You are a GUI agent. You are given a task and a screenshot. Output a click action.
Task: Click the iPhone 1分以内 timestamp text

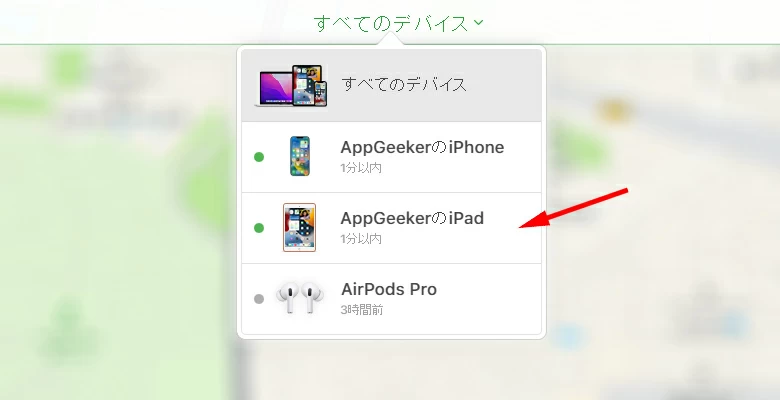361,168
